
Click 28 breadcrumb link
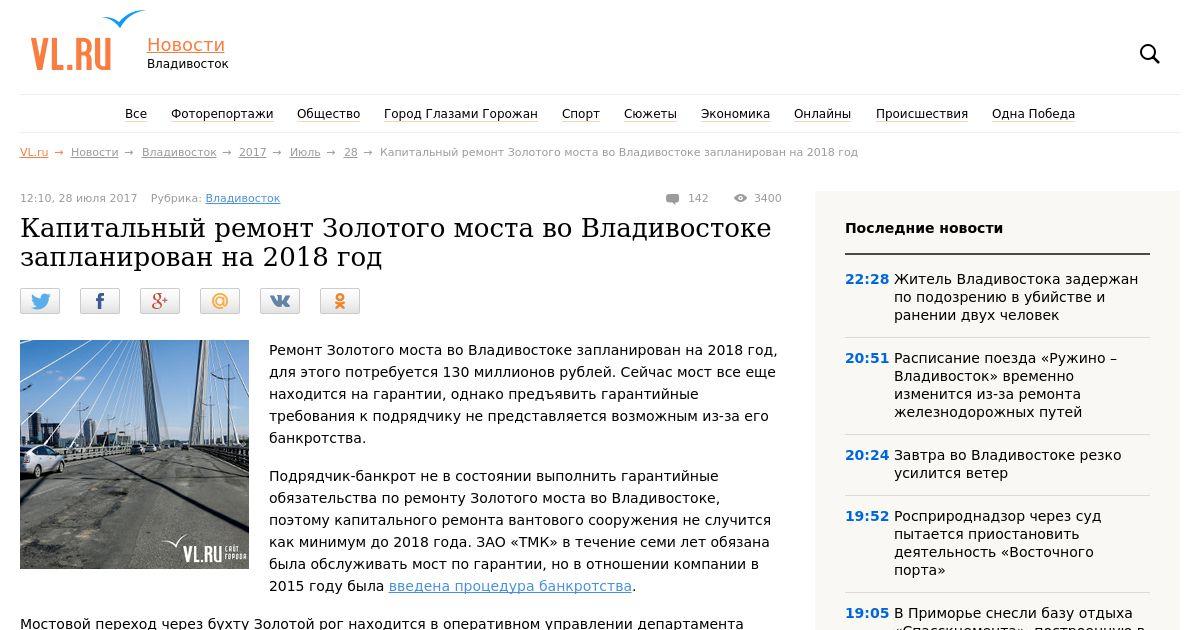350,152
